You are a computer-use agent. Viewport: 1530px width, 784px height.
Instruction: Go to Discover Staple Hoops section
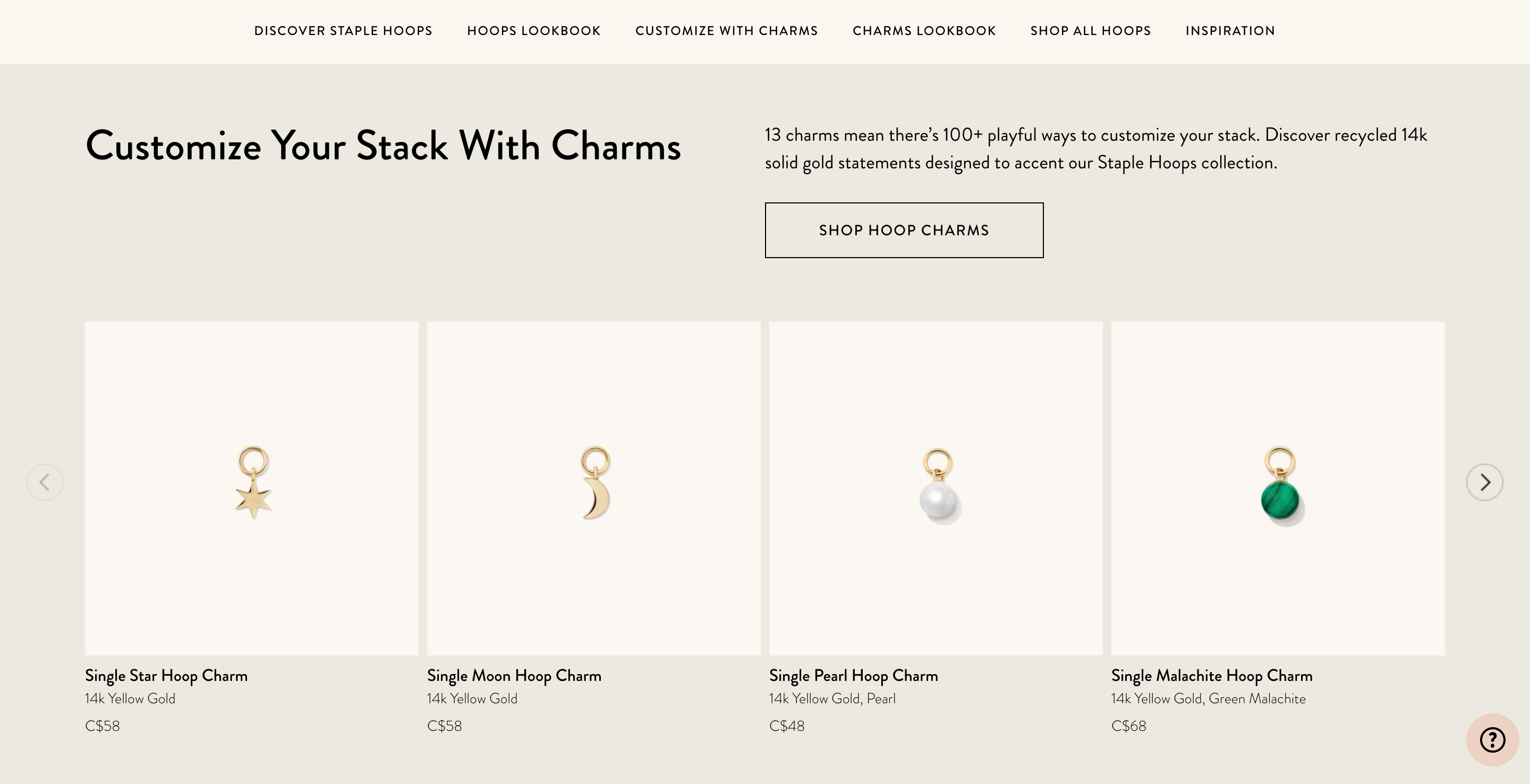coord(343,31)
